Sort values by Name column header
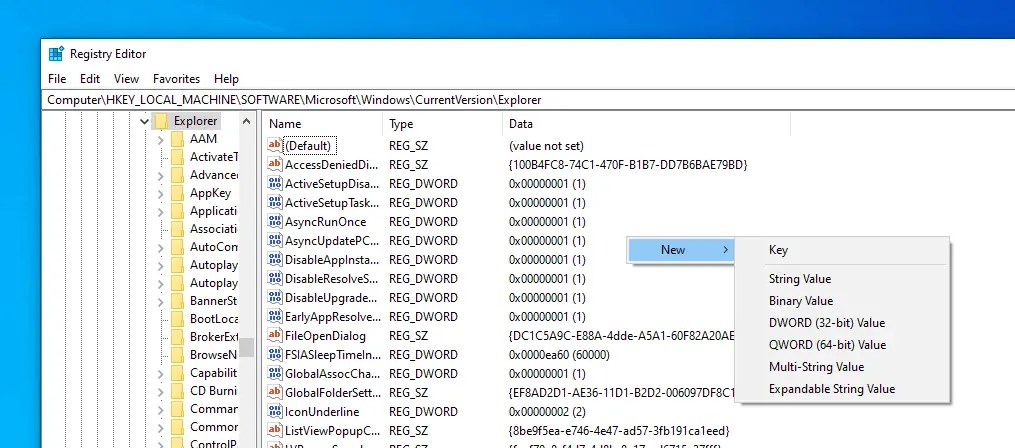1015x448 pixels. tap(320, 124)
